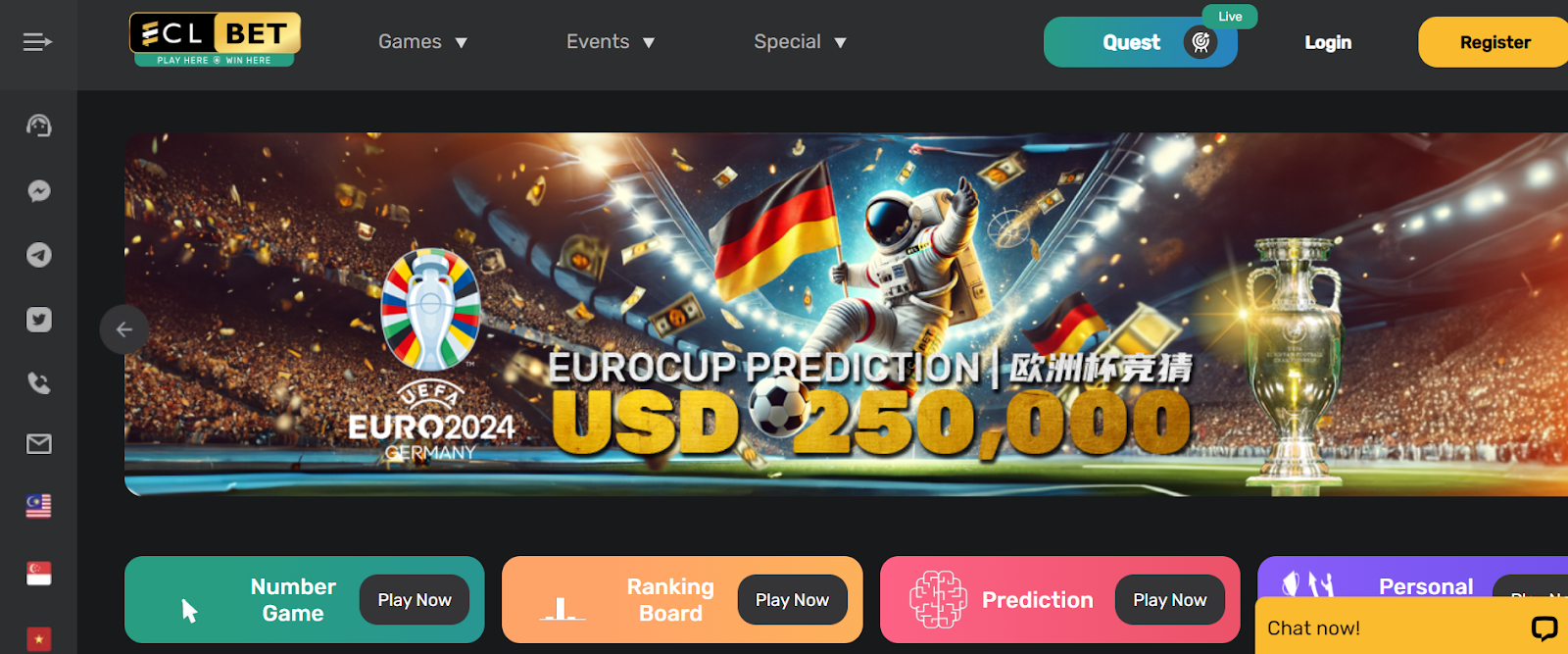Open the Messenger chat icon
The width and height of the screenshot is (1568, 654).
click(38, 191)
